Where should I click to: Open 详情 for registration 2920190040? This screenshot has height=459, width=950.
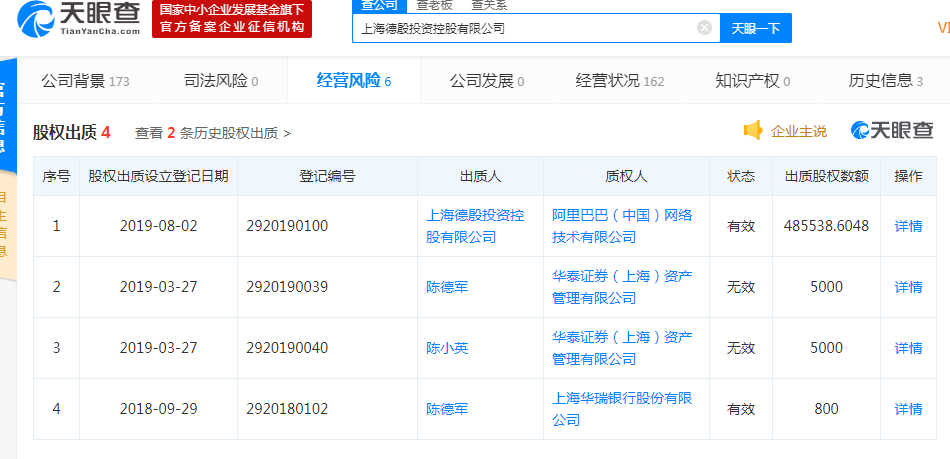click(908, 348)
